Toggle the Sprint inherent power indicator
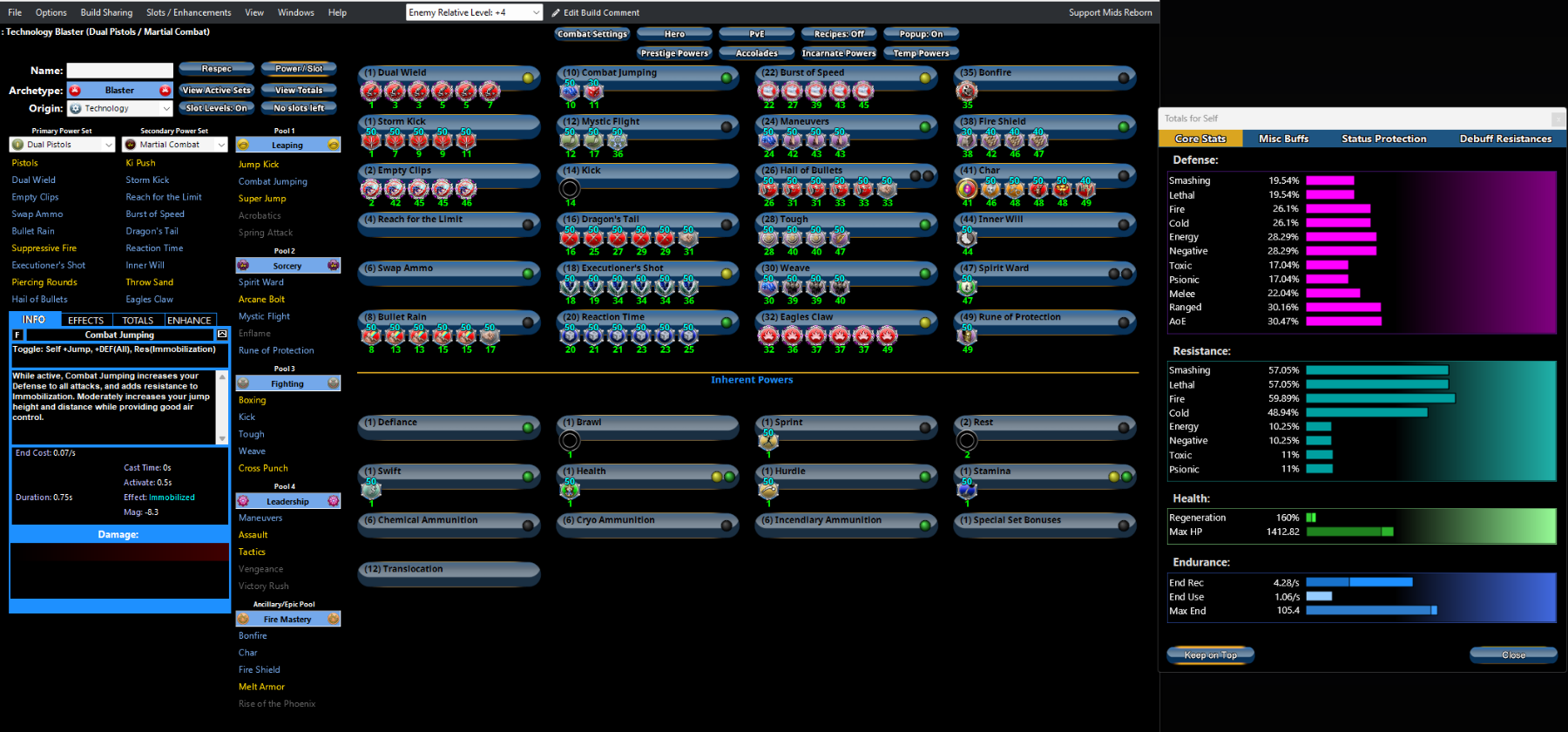 925,427
